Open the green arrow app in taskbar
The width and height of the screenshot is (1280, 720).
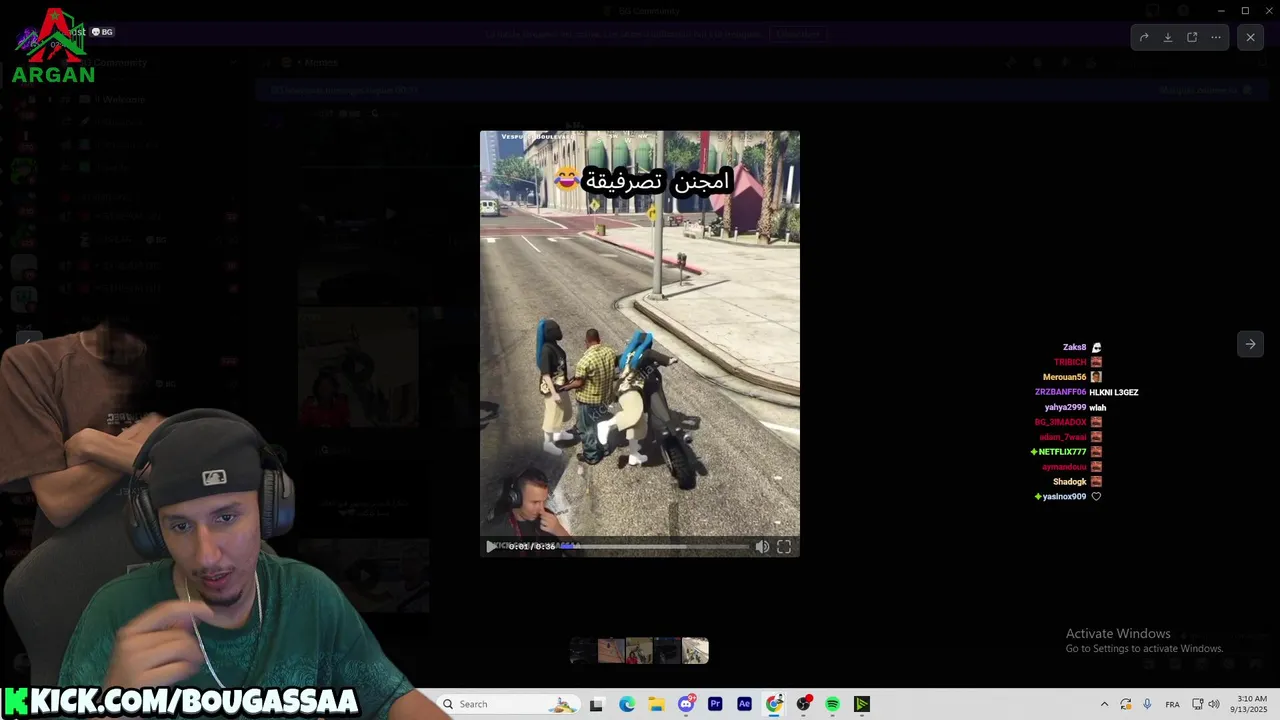click(x=862, y=704)
